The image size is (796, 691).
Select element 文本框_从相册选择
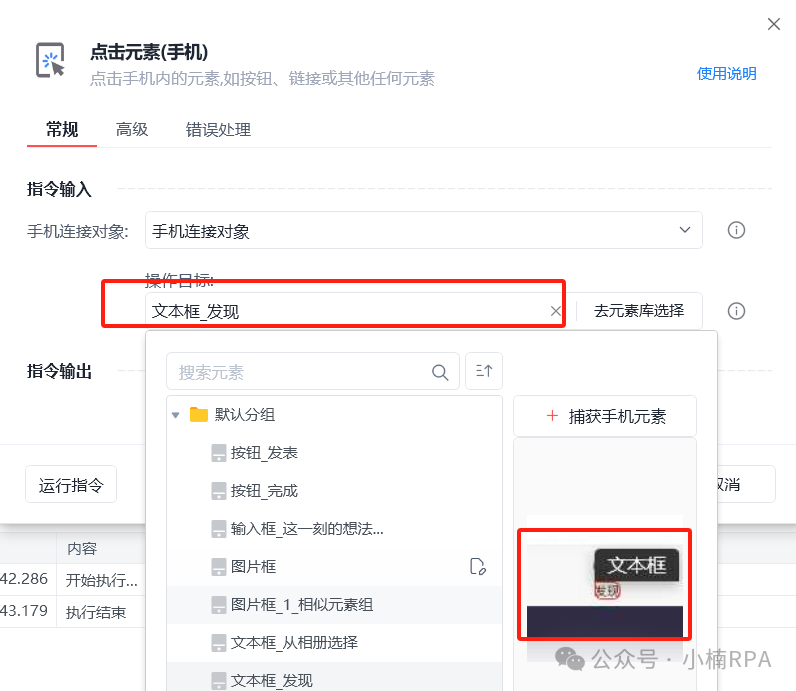334,642
